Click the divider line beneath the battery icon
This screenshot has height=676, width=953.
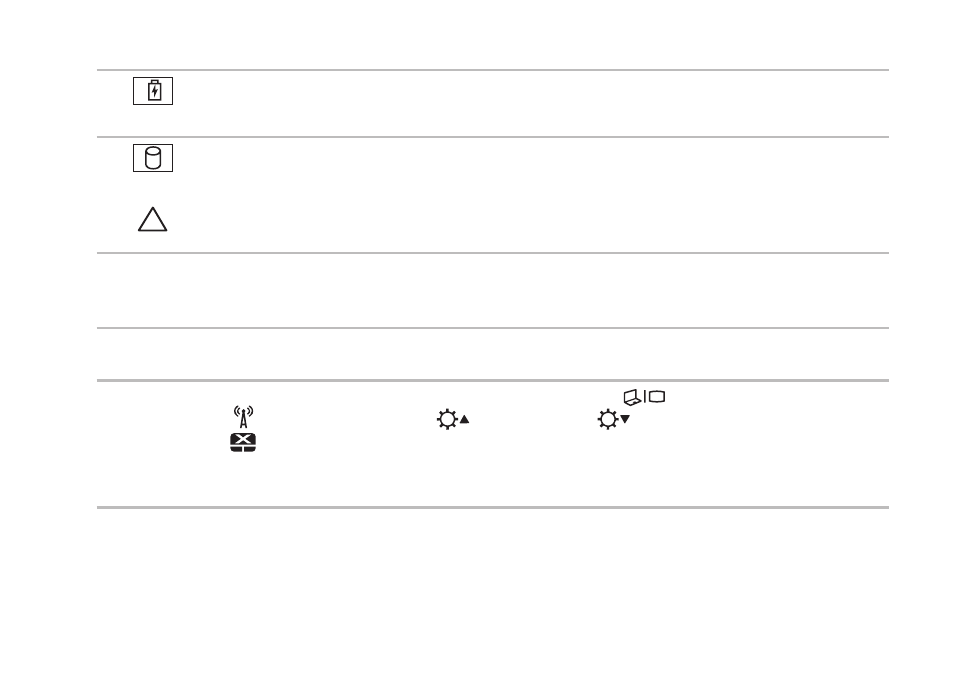pos(493,137)
